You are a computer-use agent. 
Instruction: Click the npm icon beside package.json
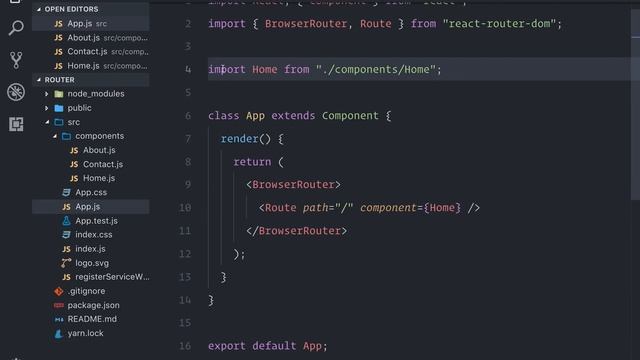pos(59,305)
